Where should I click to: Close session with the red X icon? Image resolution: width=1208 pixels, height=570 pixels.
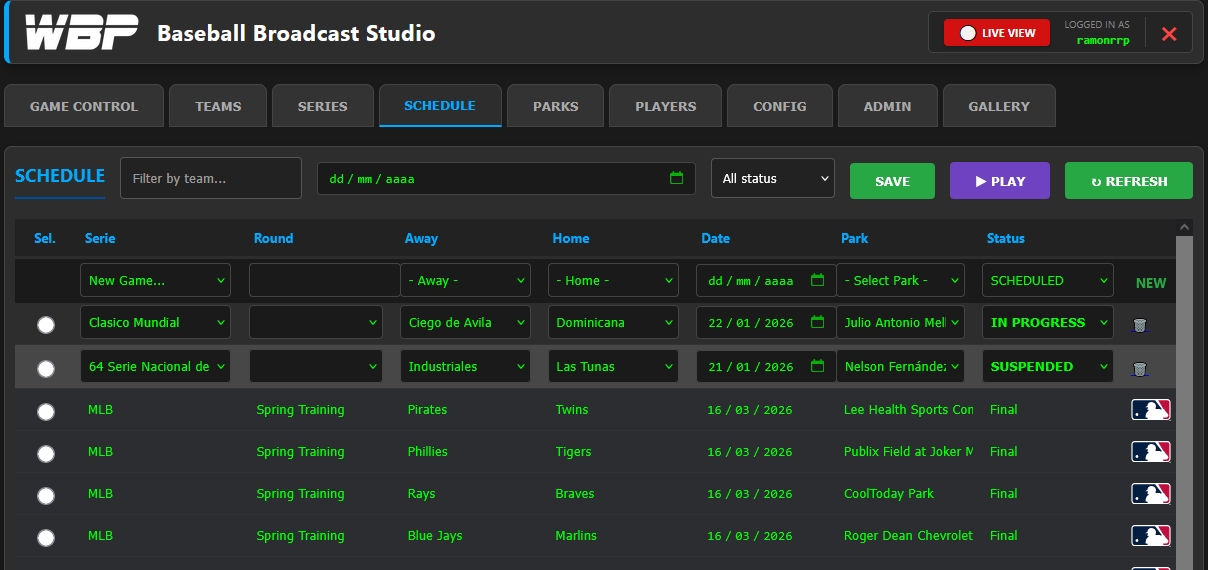[1169, 34]
